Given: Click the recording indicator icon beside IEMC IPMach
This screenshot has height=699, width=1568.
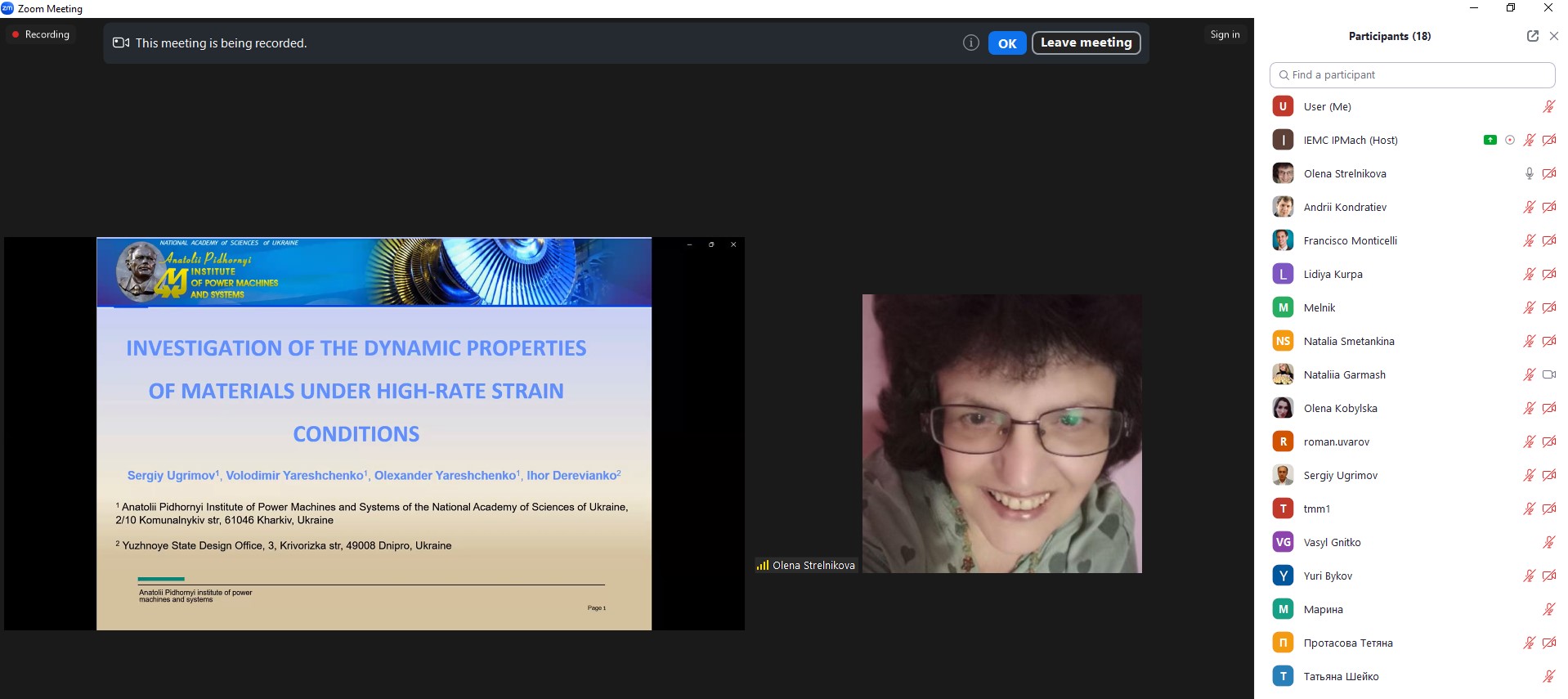Looking at the screenshot, I should [x=1510, y=140].
